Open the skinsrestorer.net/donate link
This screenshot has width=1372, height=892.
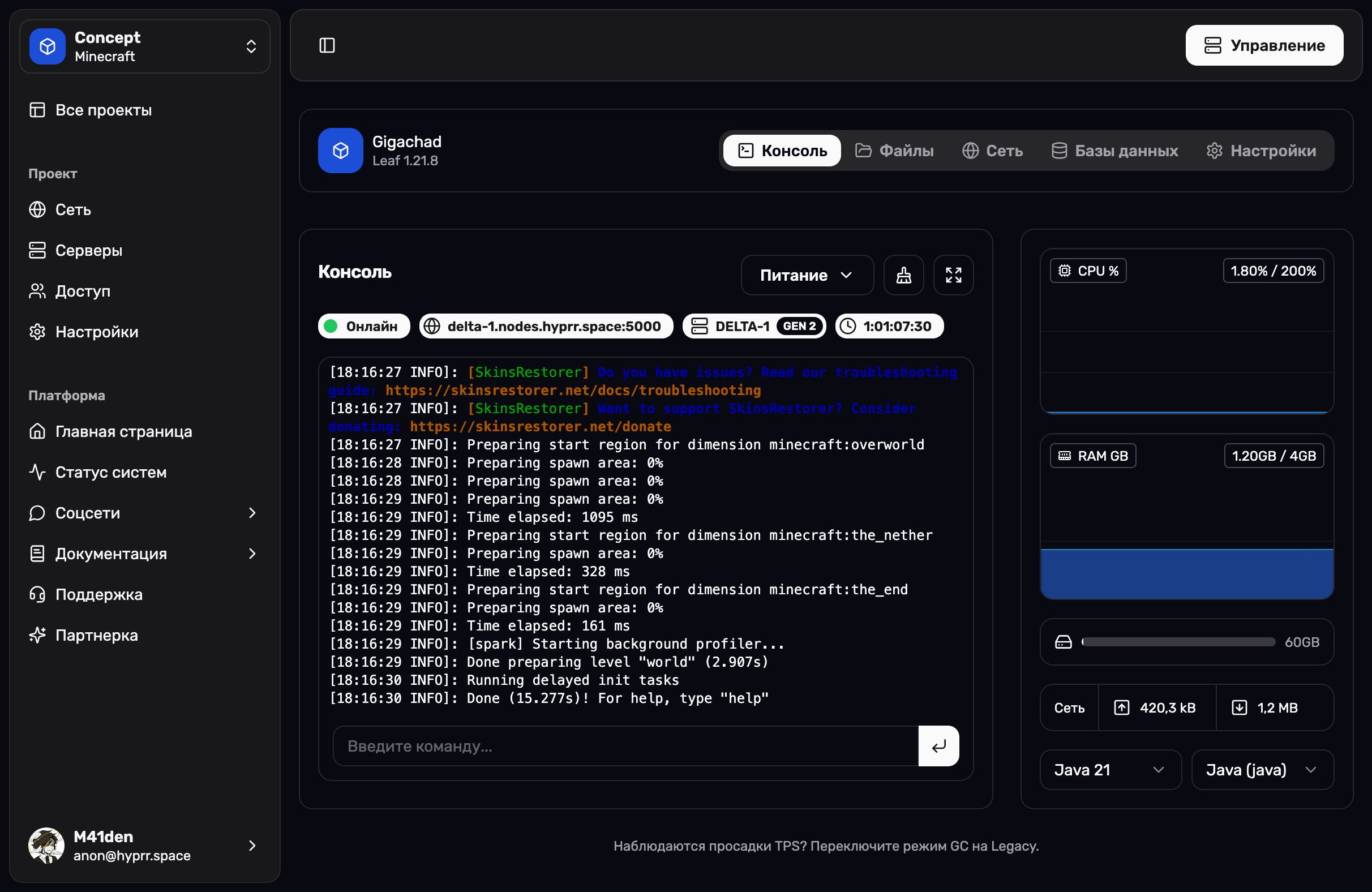(x=539, y=426)
